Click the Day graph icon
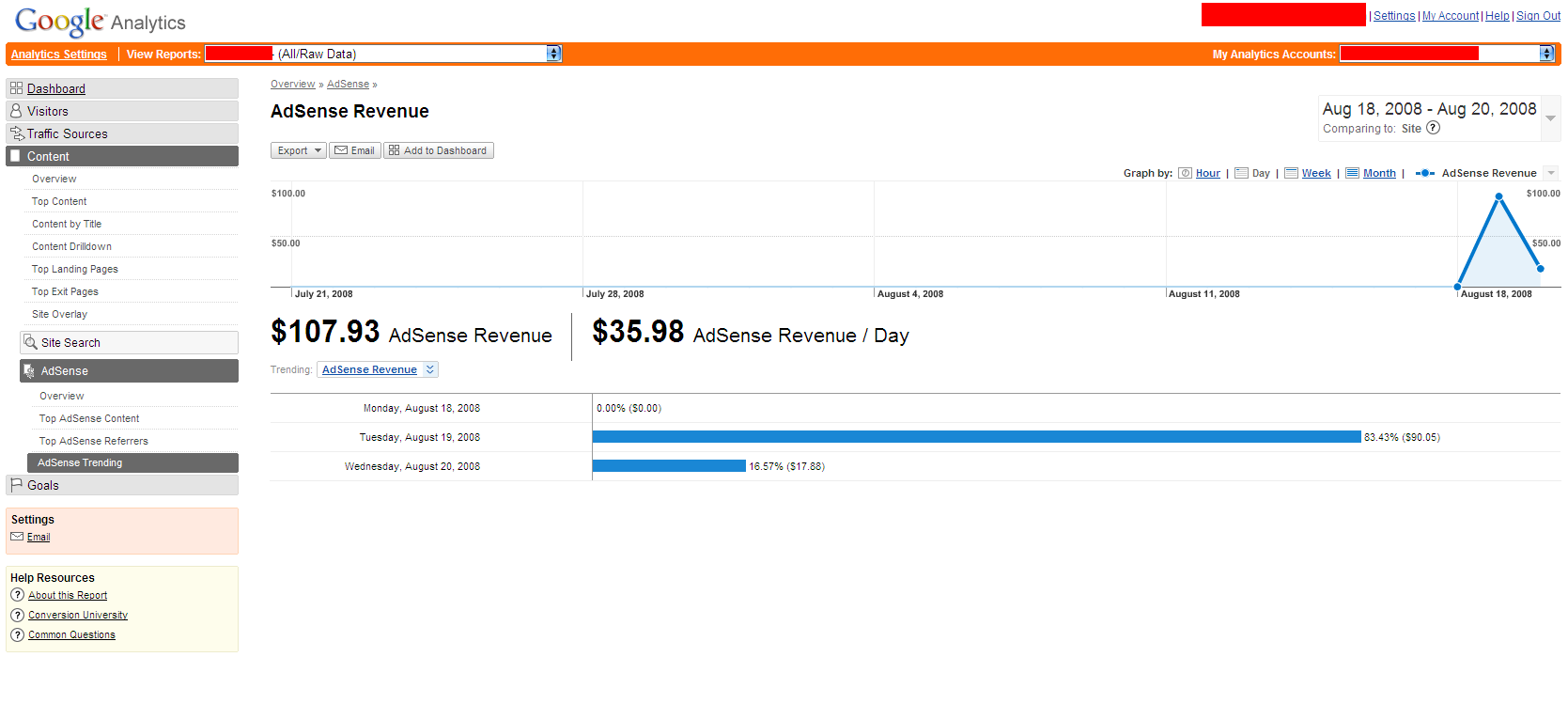This screenshot has height=704, width=1568. pos(1241,173)
